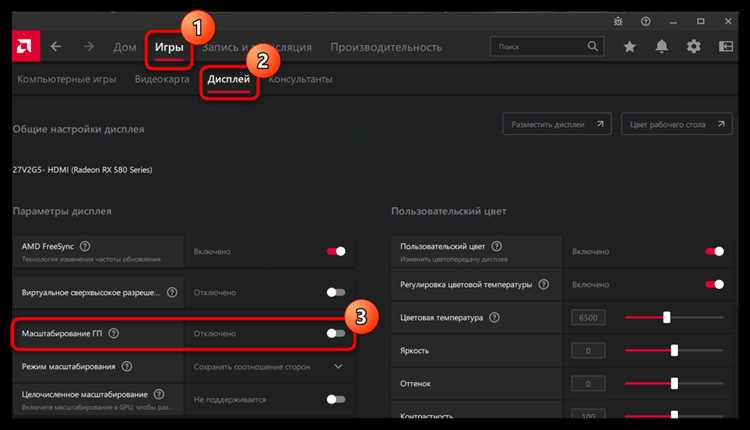Open the Дом tab

click(125, 47)
